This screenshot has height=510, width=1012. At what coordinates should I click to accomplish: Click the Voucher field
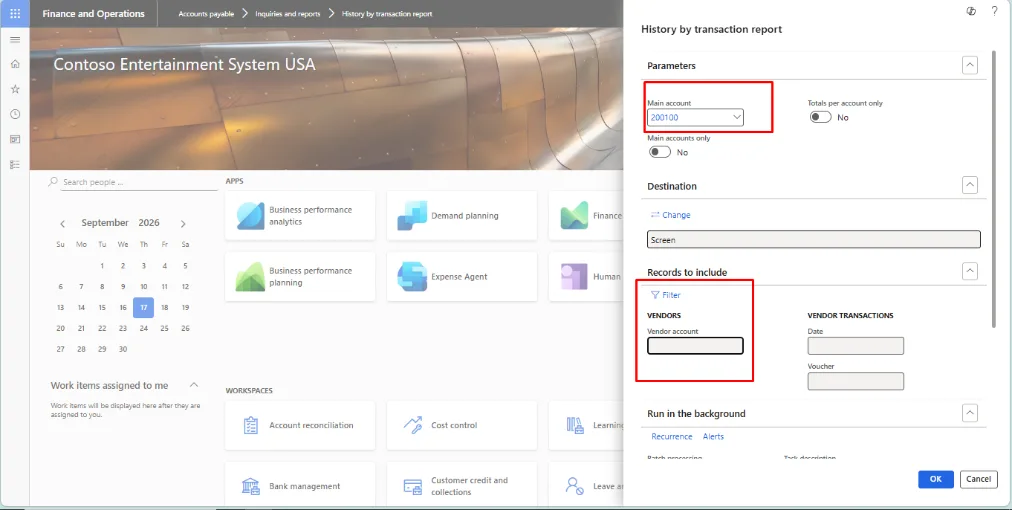tap(855, 381)
